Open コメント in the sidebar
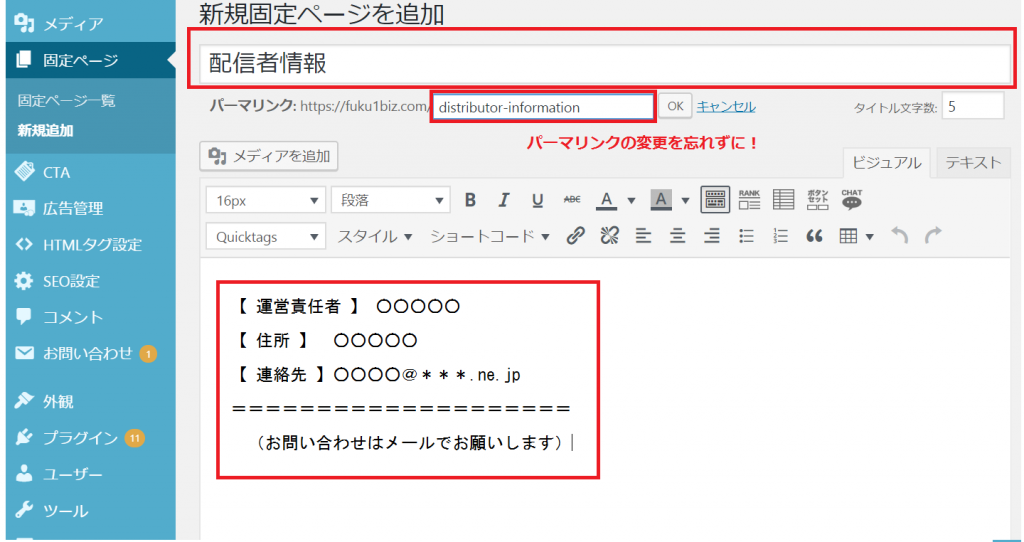The height and width of the screenshot is (542, 1024). (90, 317)
